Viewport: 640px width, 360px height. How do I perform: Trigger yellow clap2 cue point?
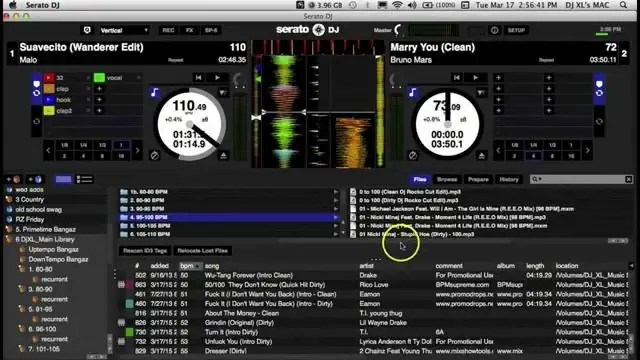[49, 111]
